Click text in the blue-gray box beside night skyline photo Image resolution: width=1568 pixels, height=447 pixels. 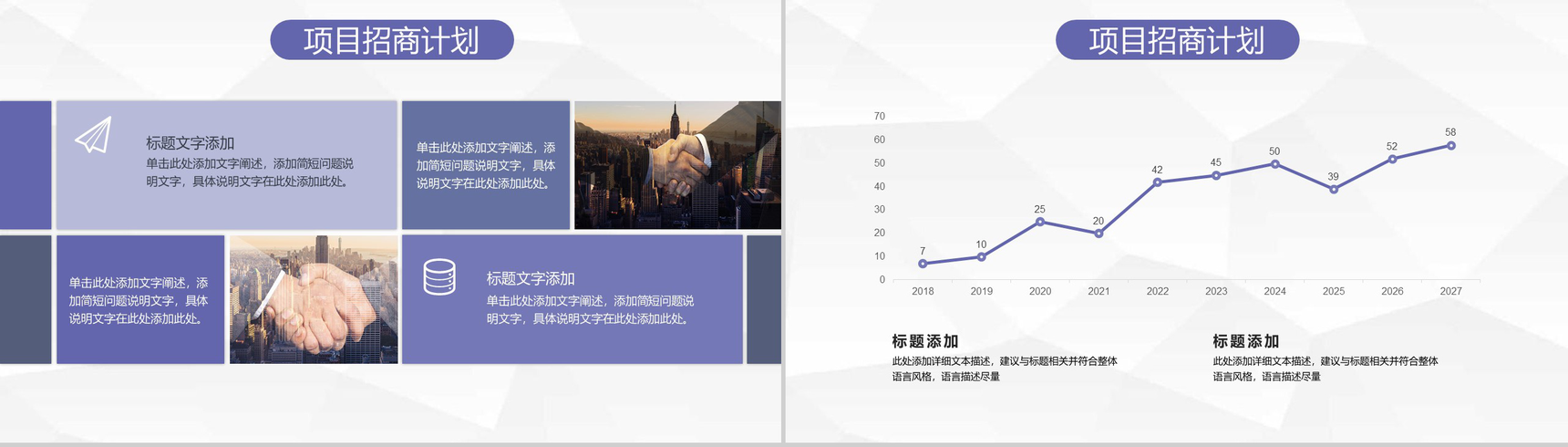tap(486, 165)
